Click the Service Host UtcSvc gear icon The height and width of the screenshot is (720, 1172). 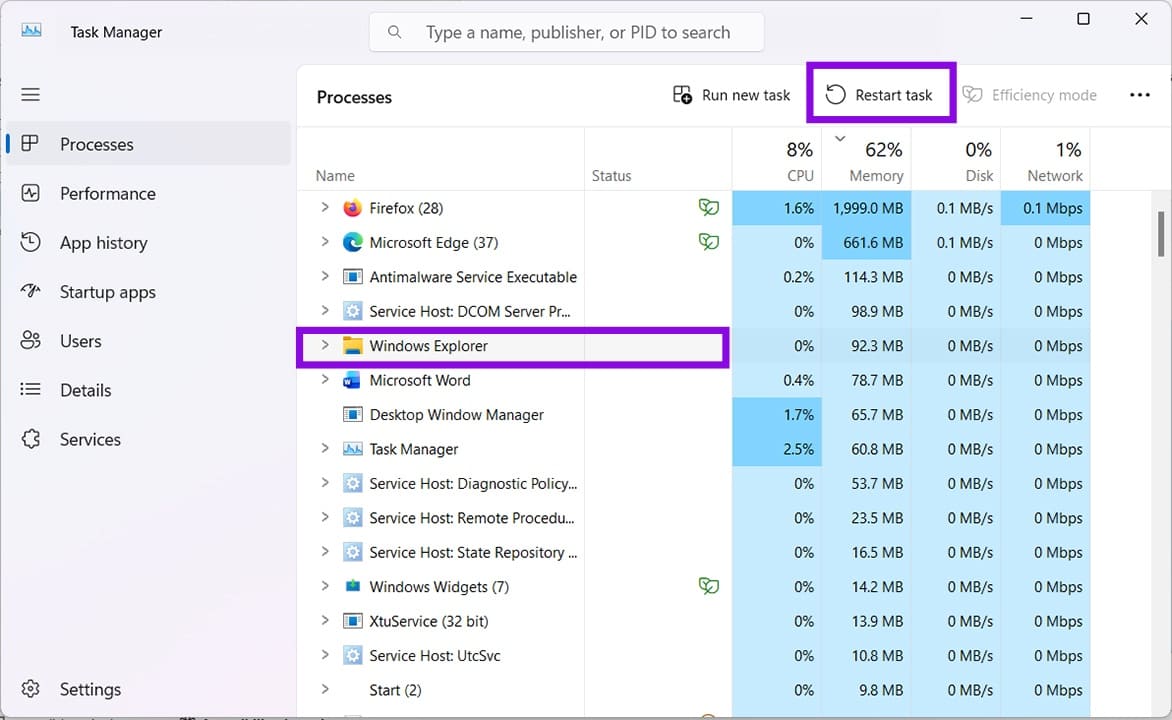(x=352, y=655)
